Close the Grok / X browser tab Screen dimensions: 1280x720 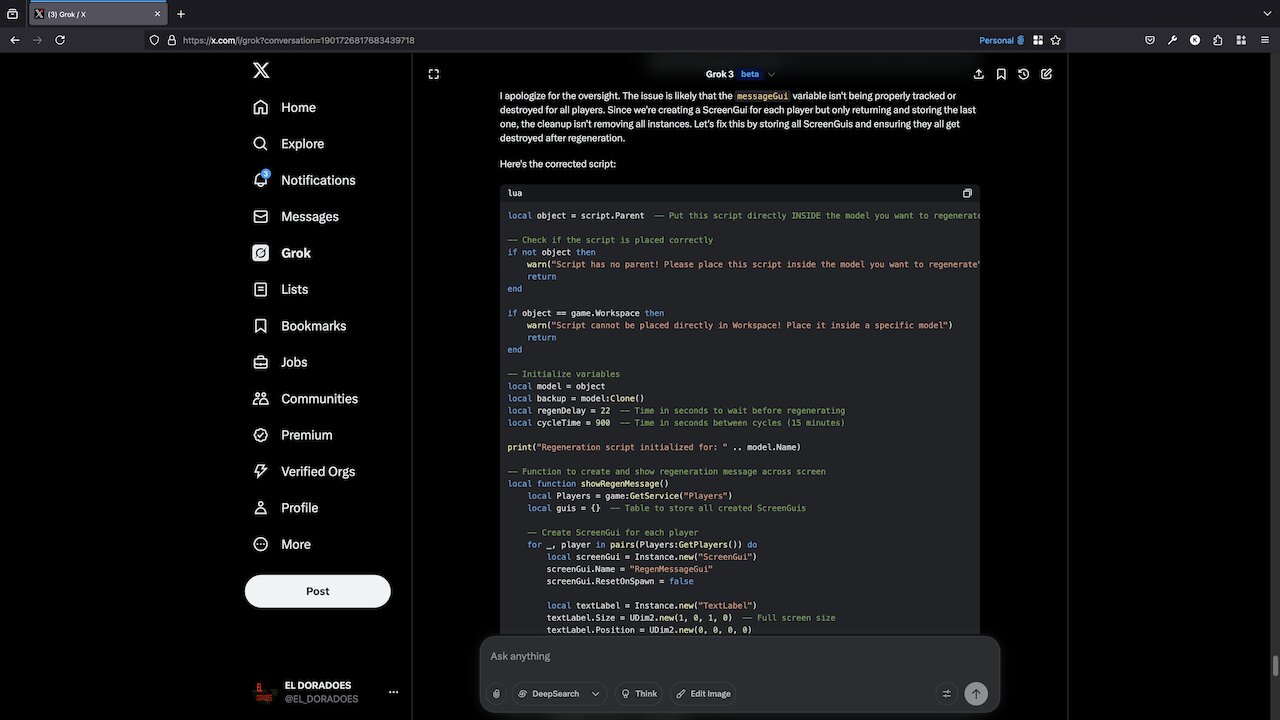pyautogui.click(x=157, y=14)
